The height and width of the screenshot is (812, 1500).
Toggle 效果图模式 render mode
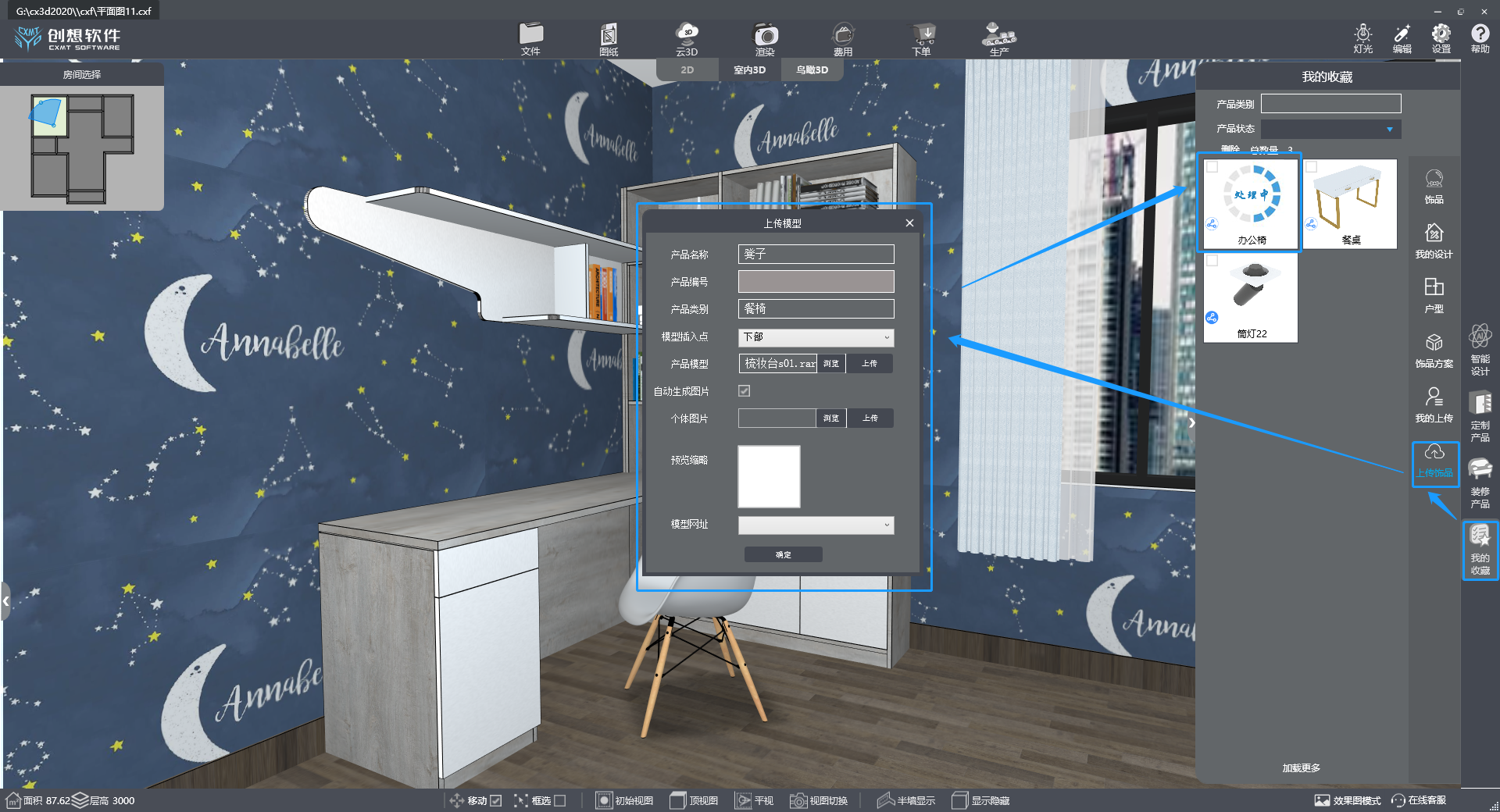[x=1347, y=800]
